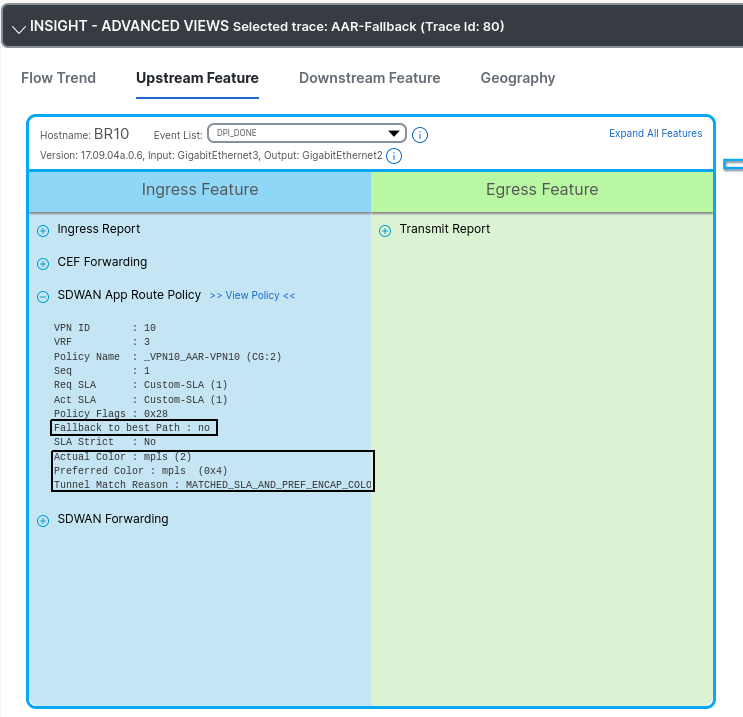Click the BR10 hostname text

[111, 134]
